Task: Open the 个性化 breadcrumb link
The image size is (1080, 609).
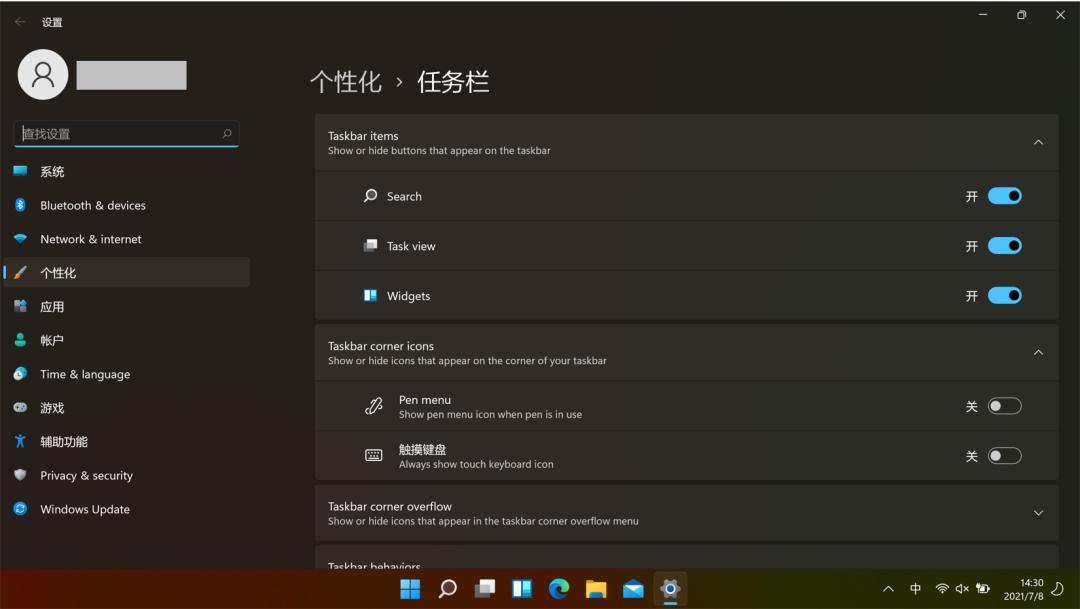Action: pyautogui.click(x=347, y=82)
